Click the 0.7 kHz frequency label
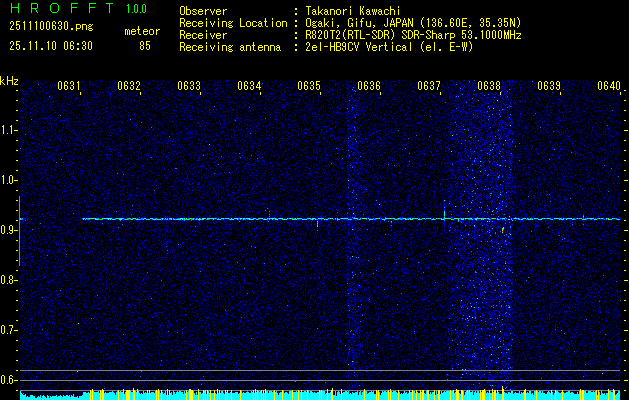 pos(8,330)
